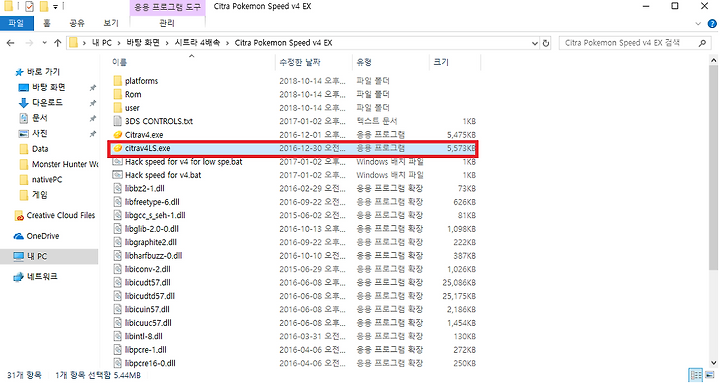The image size is (720, 384).
Task: Go back with the left arrow
Action: (x=11, y=43)
